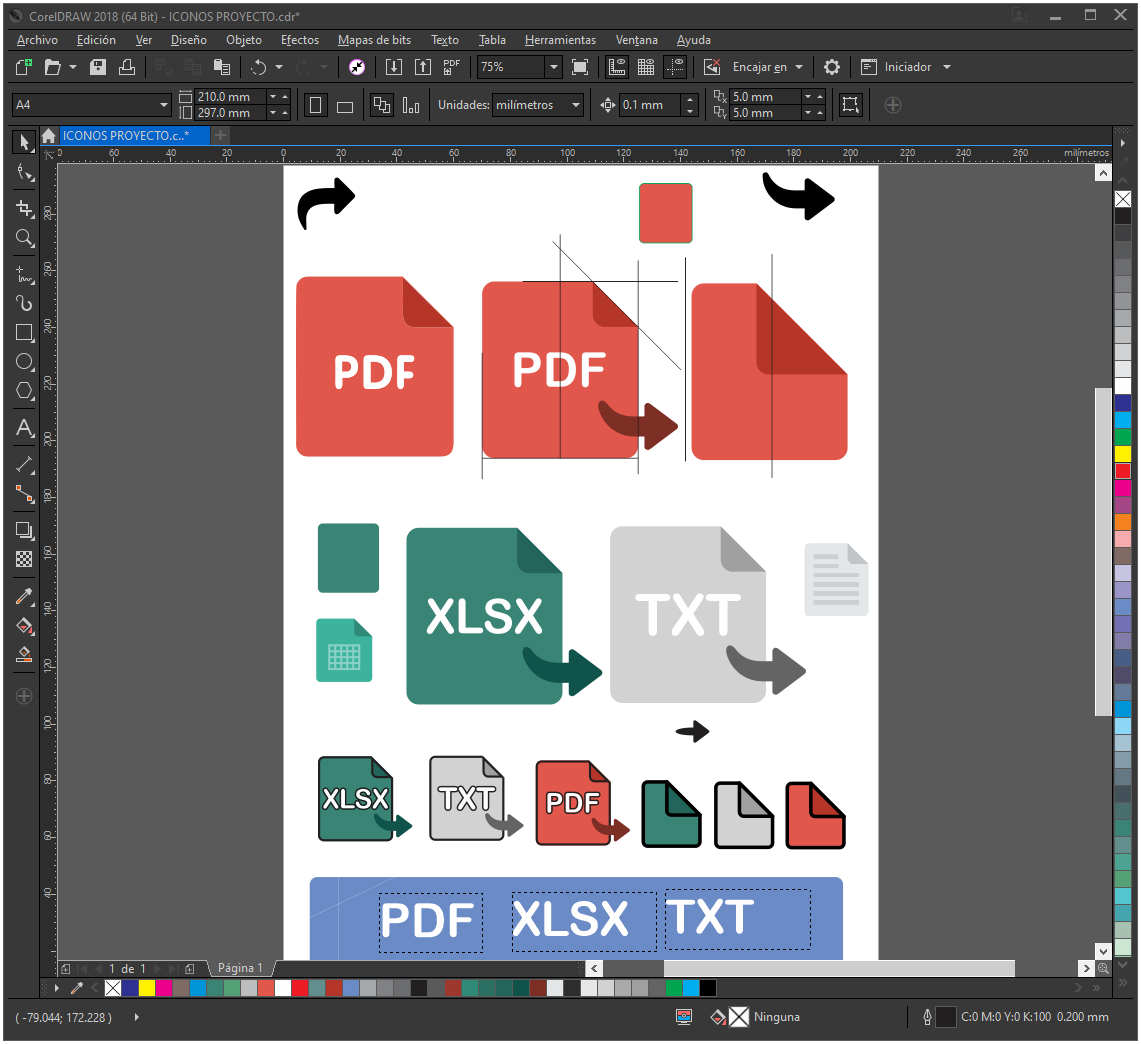
Task: Activate the Text tool
Action: (24, 428)
